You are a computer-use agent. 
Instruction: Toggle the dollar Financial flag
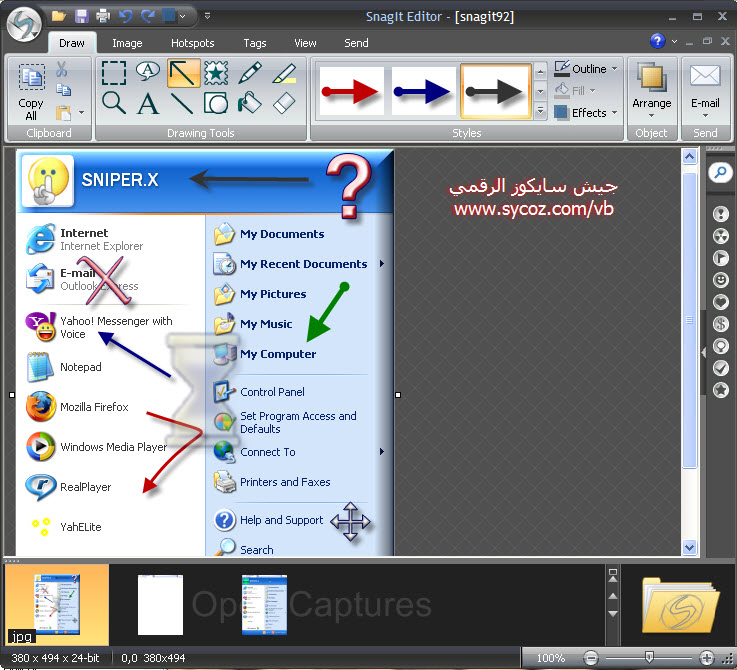(x=720, y=323)
